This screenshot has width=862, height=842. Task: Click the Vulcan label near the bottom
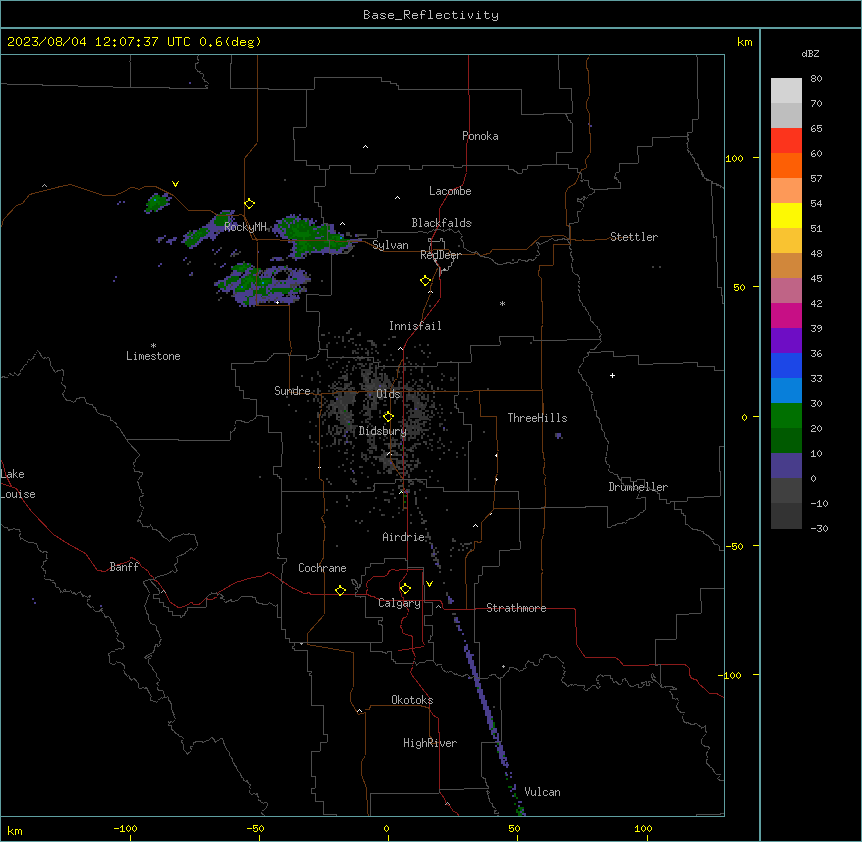543,792
